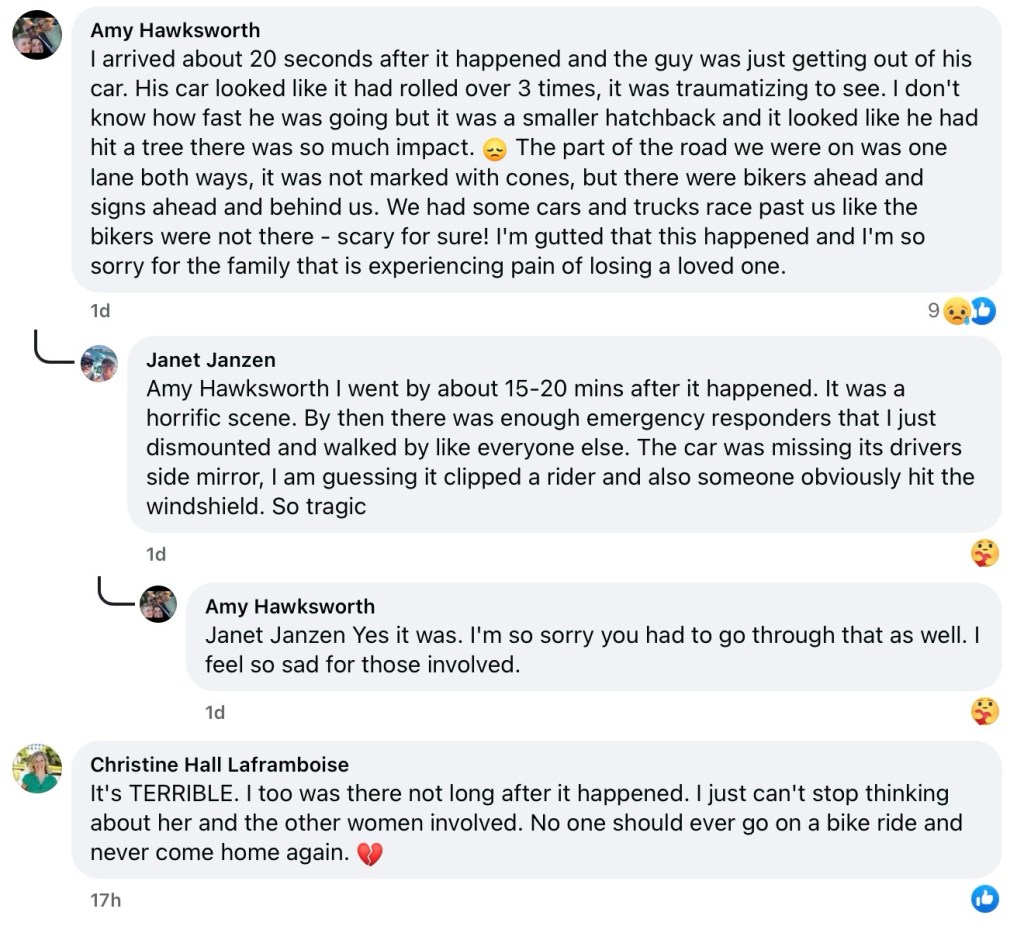This screenshot has width=1024, height=926.
Task: Open Christine Hall Laframboise's profile picture
Action: pyautogui.click(x=37, y=769)
